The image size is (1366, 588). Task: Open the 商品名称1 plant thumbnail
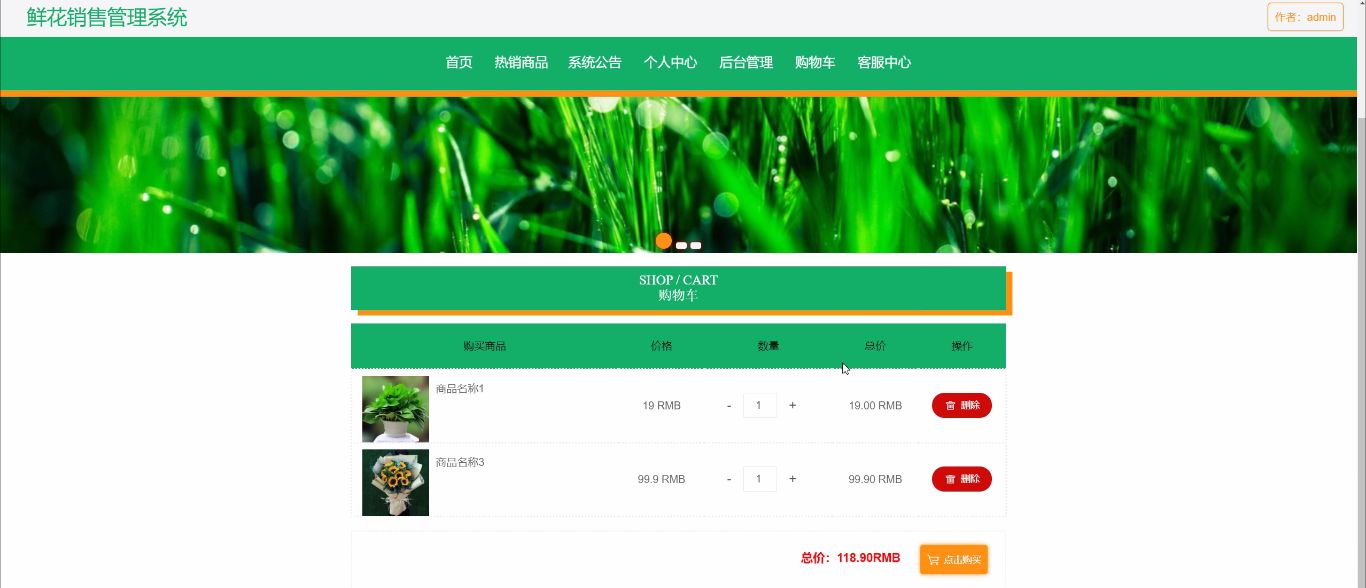click(x=395, y=409)
